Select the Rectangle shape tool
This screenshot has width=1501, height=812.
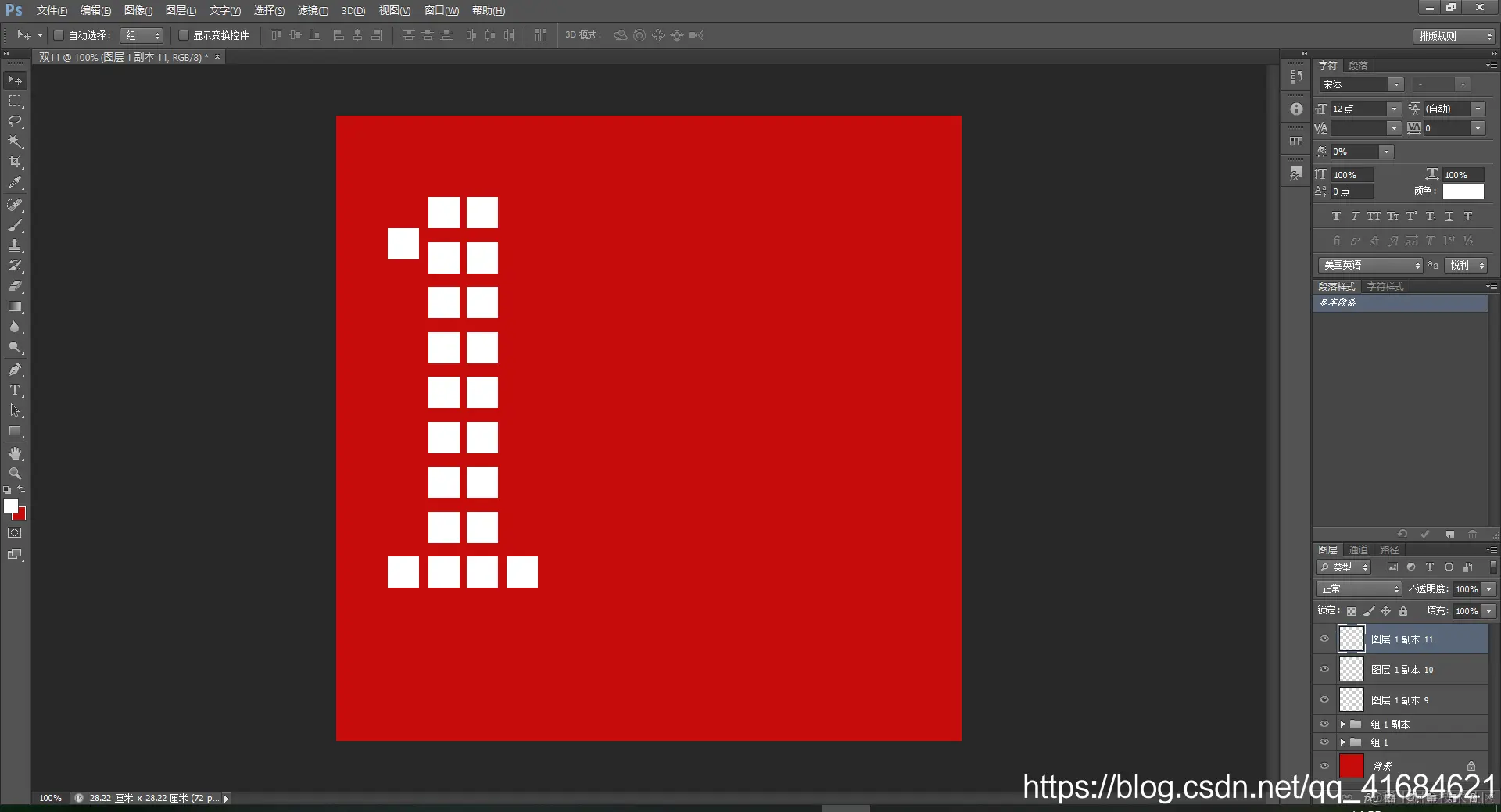click(15, 431)
